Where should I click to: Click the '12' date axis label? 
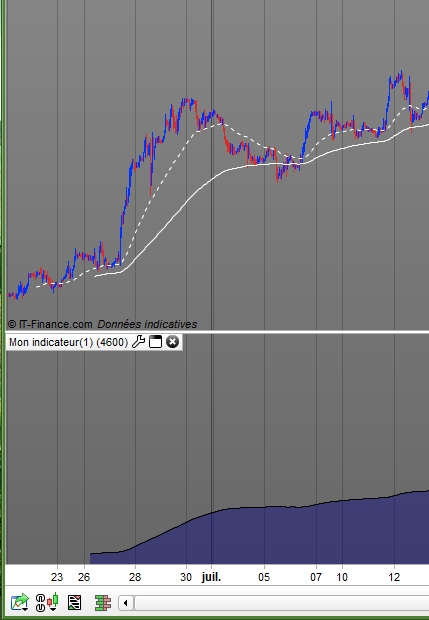(x=394, y=577)
